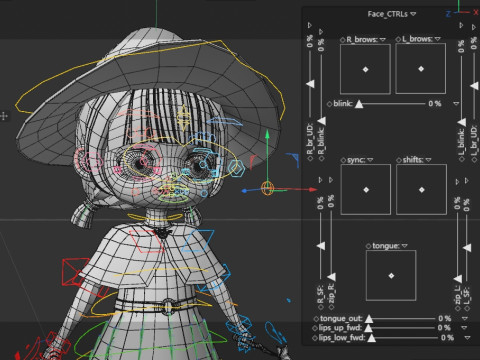This screenshot has width=480, height=360.
Task: Click the L_SF vertical slider handle
Action: [x=467, y=248]
